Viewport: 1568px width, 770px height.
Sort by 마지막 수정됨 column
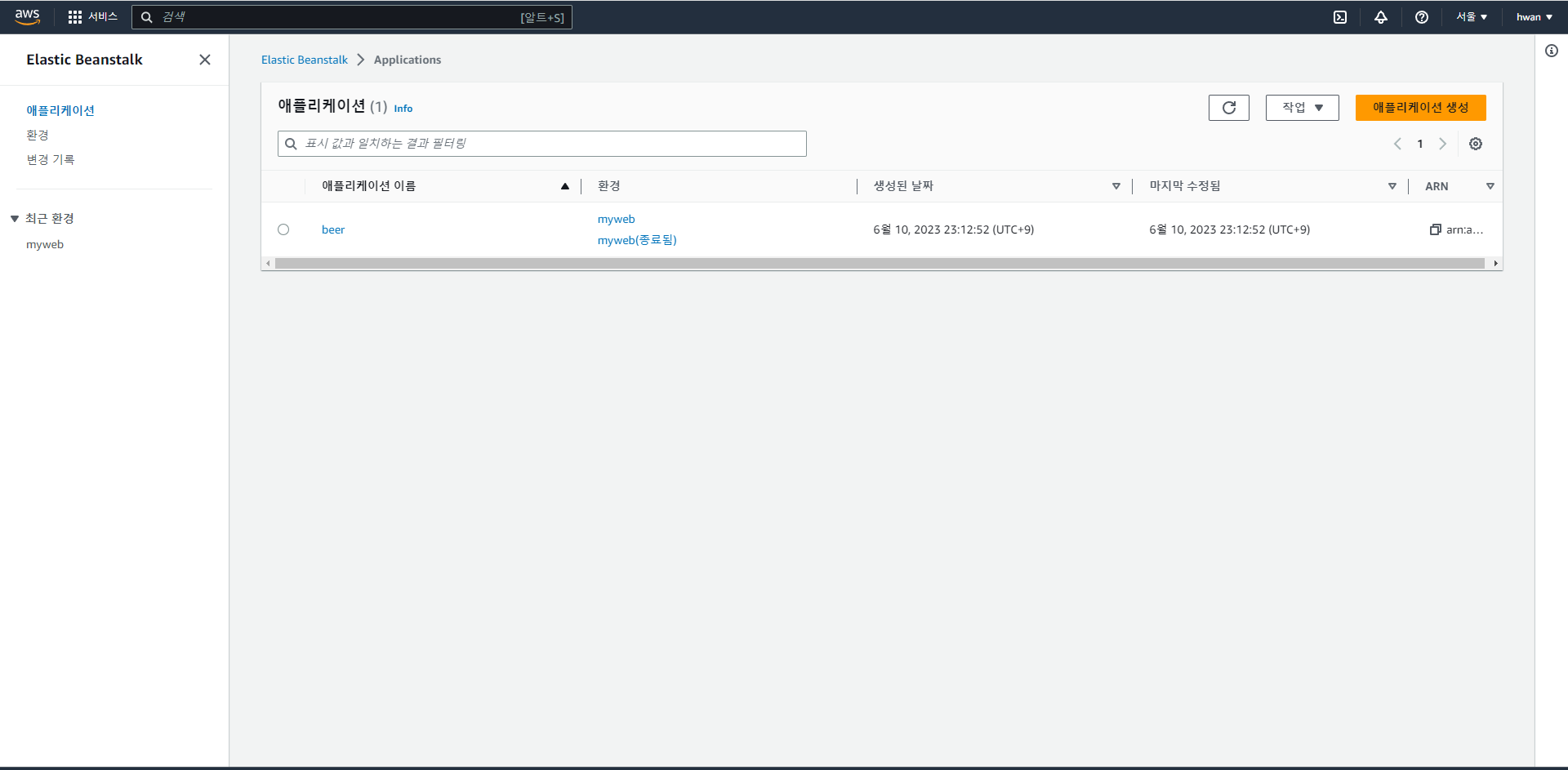[1392, 186]
